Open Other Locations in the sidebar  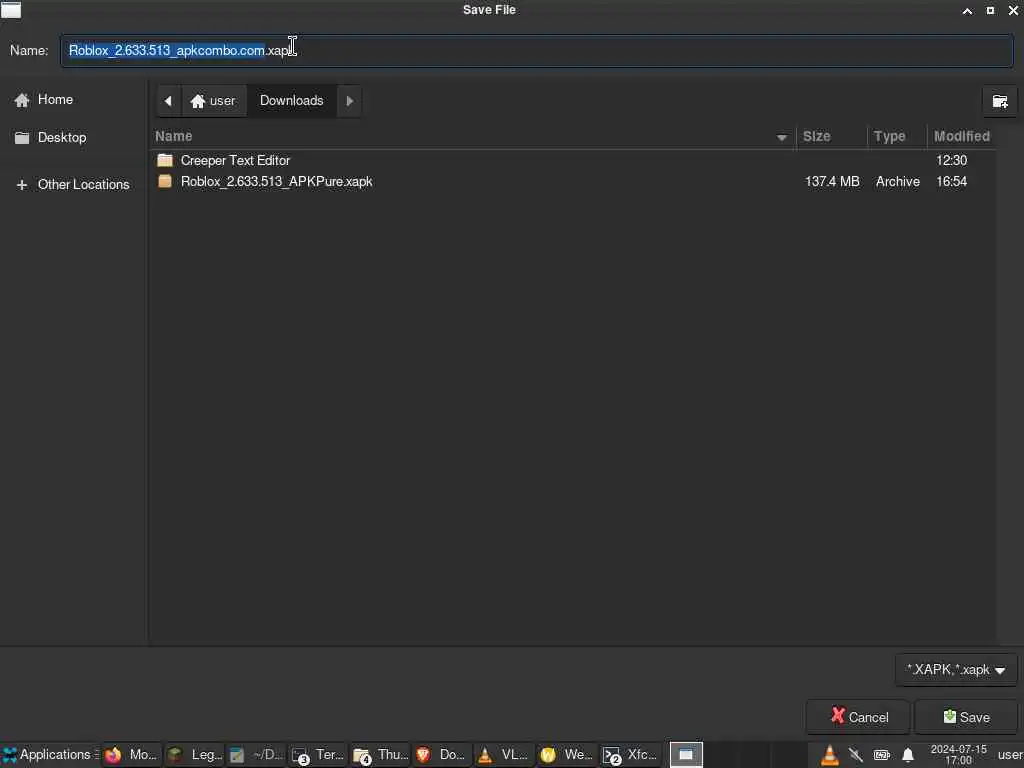(x=72, y=185)
